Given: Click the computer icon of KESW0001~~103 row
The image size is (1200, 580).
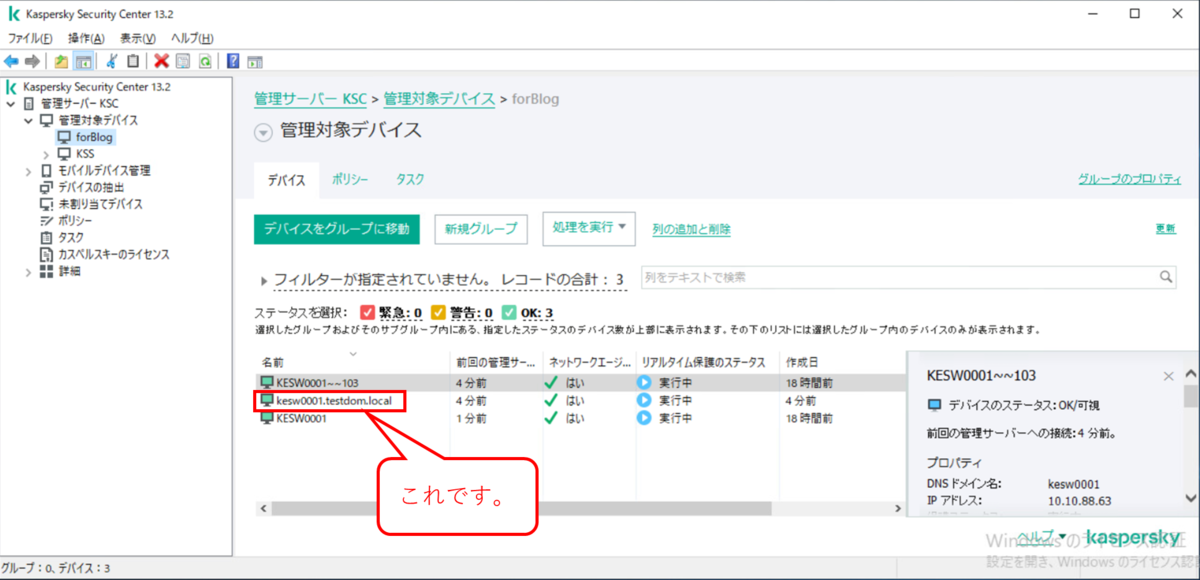Looking at the screenshot, I should (x=267, y=382).
